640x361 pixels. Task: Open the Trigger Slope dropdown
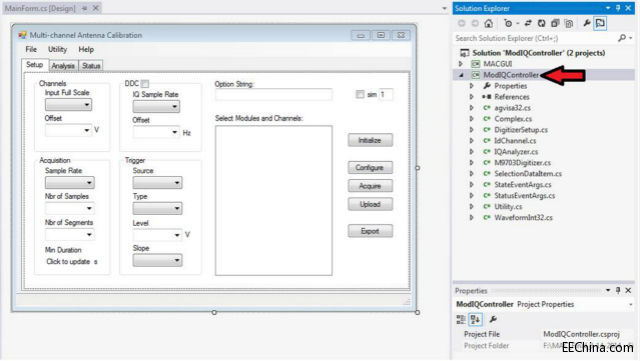point(158,260)
